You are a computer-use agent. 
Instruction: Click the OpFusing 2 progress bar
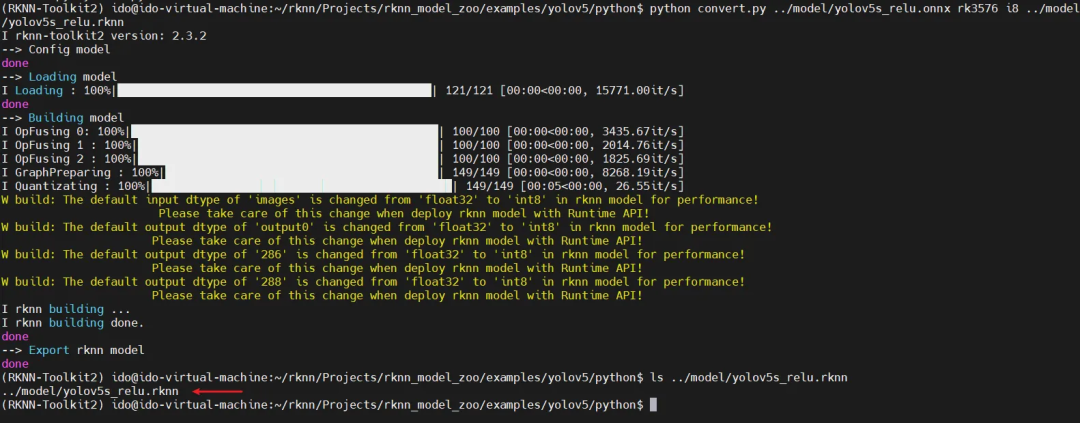click(288, 159)
